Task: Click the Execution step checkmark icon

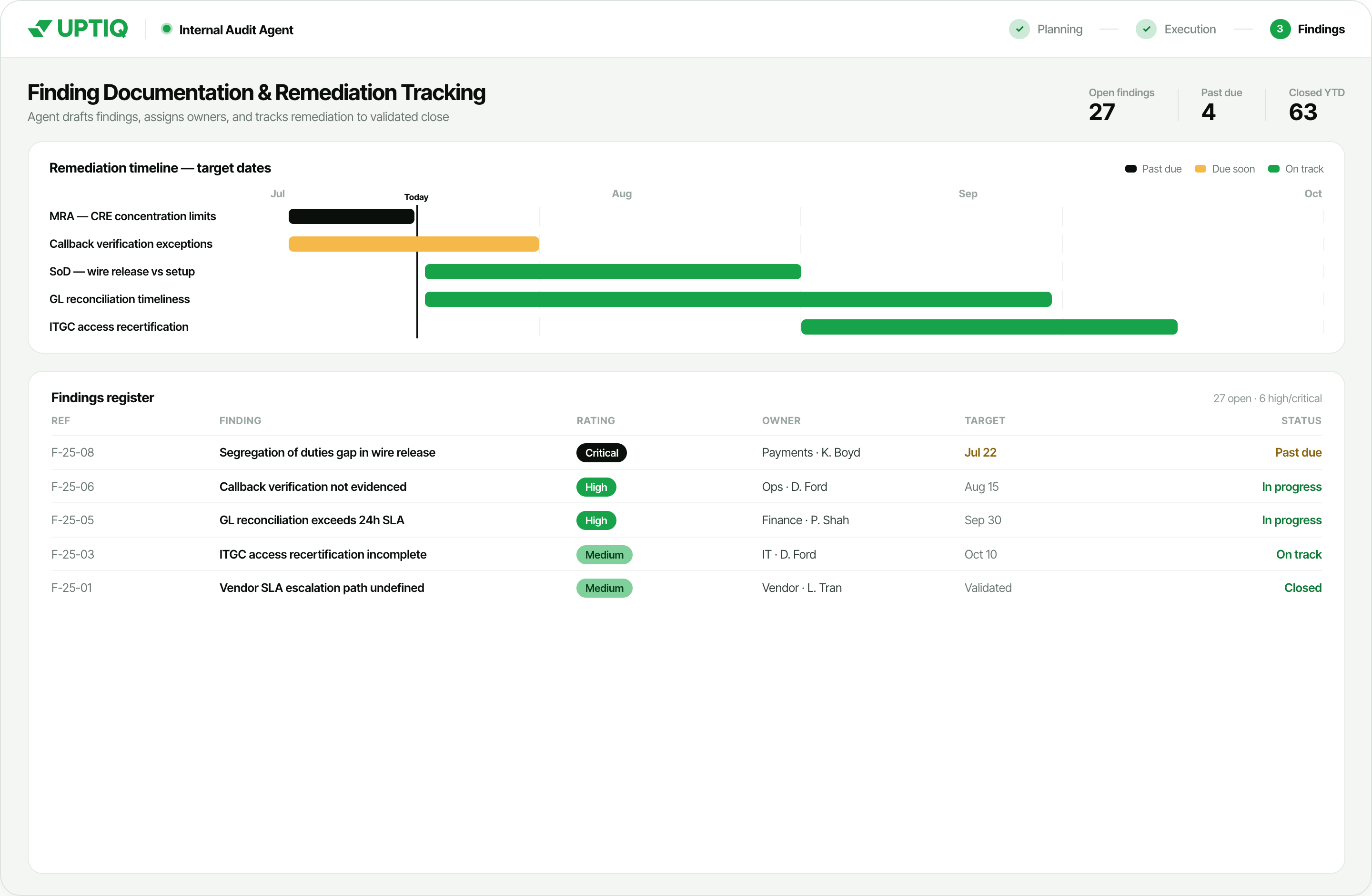Action: 1146,29
